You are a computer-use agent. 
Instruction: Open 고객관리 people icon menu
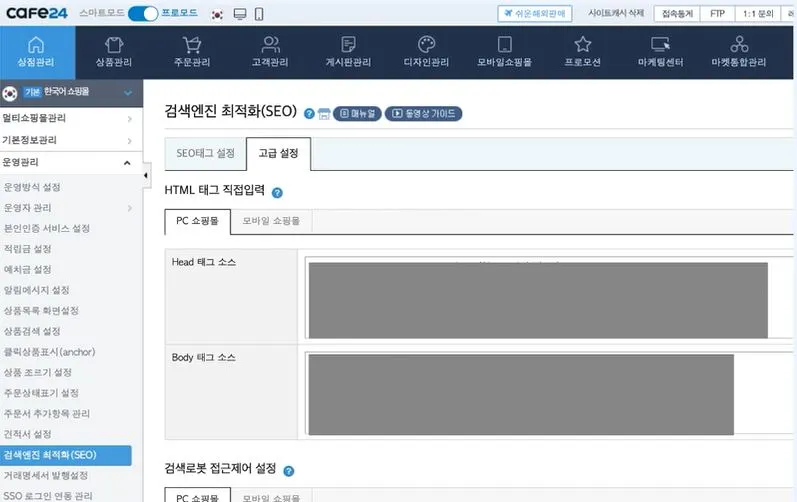[x=270, y=52]
